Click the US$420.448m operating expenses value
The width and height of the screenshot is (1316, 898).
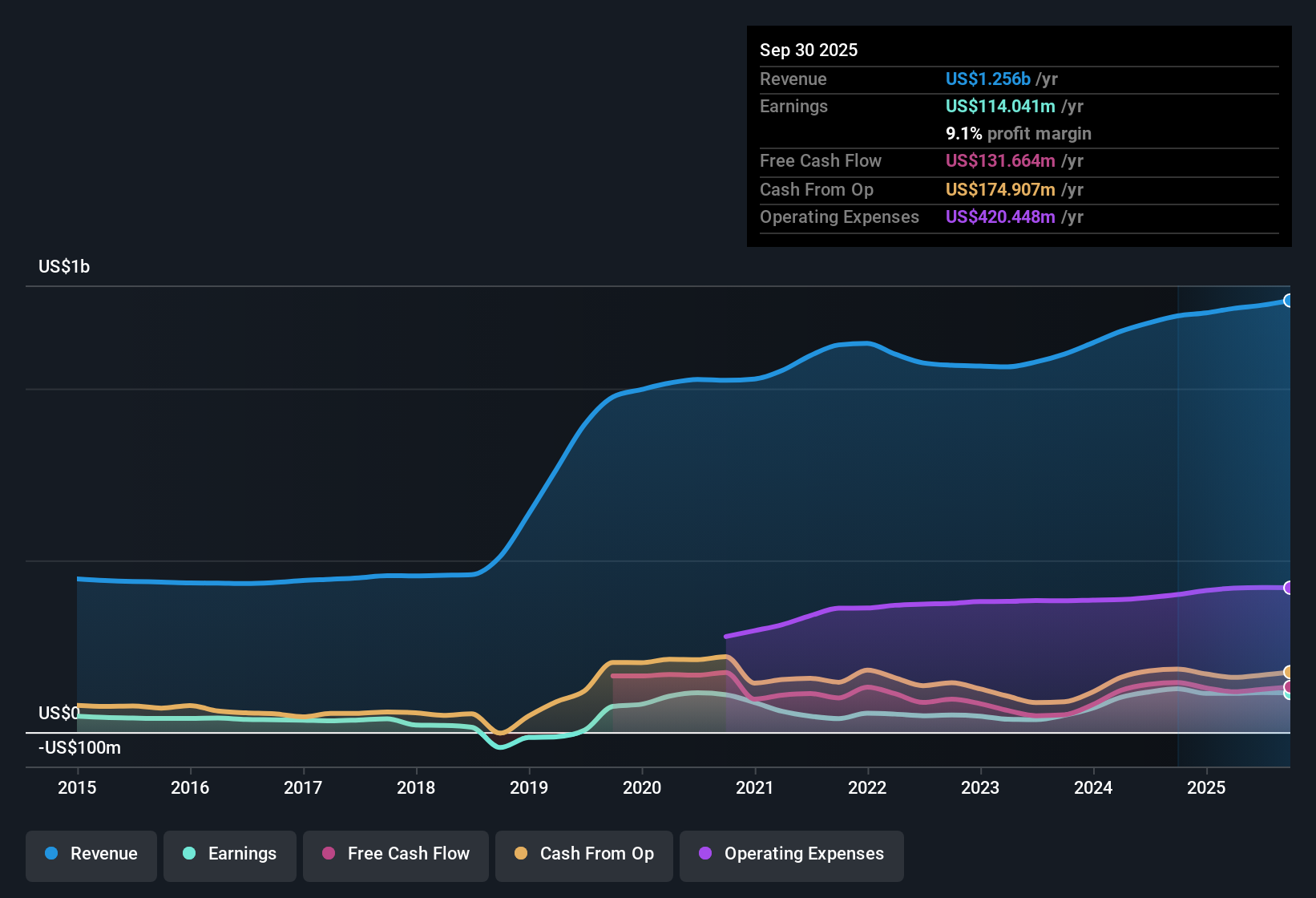(x=1000, y=216)
